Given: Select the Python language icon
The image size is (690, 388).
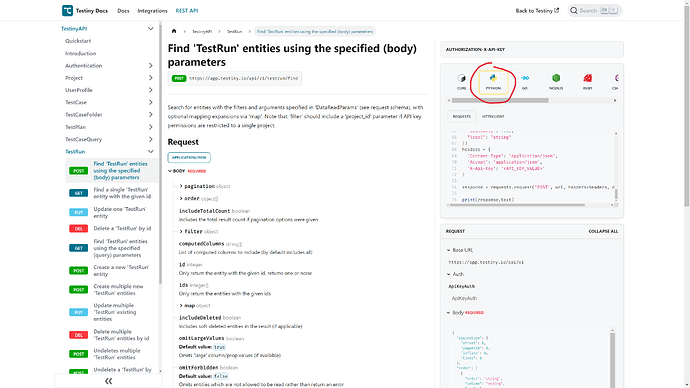Looking at the screenshot, I should (493, 81).
